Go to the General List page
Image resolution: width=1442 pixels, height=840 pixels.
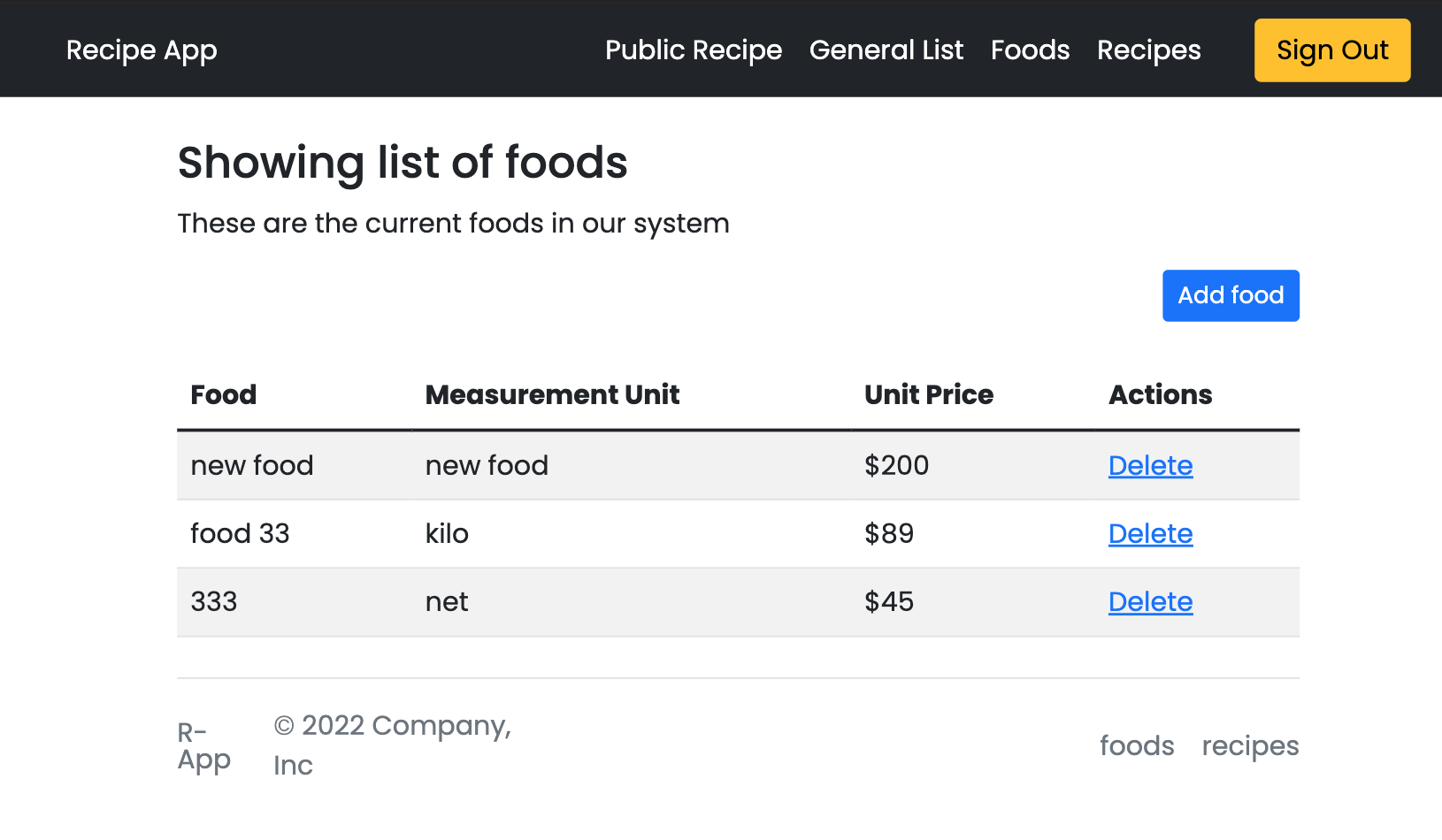[886, 50]
